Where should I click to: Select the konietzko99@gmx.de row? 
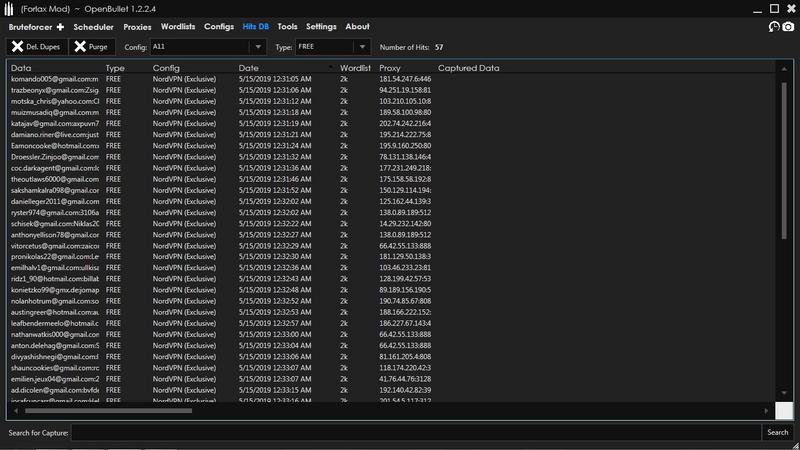pyautogui.click(x=392, y=290)
